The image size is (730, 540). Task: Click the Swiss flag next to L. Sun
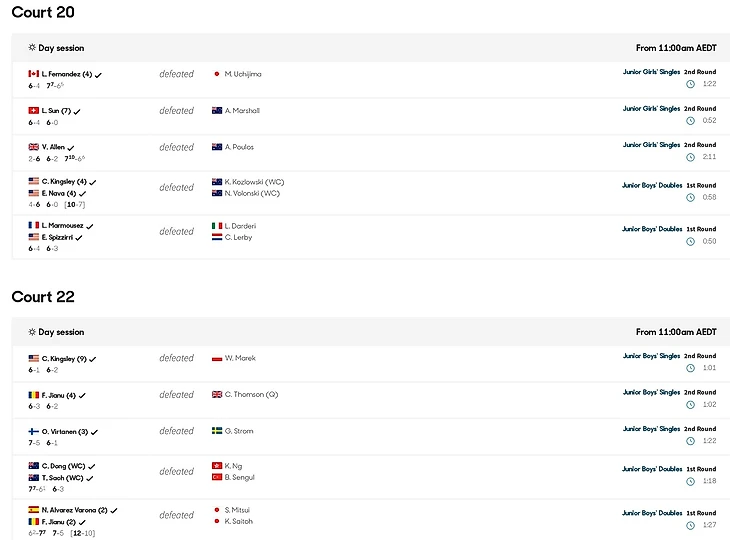coord(33,111)
